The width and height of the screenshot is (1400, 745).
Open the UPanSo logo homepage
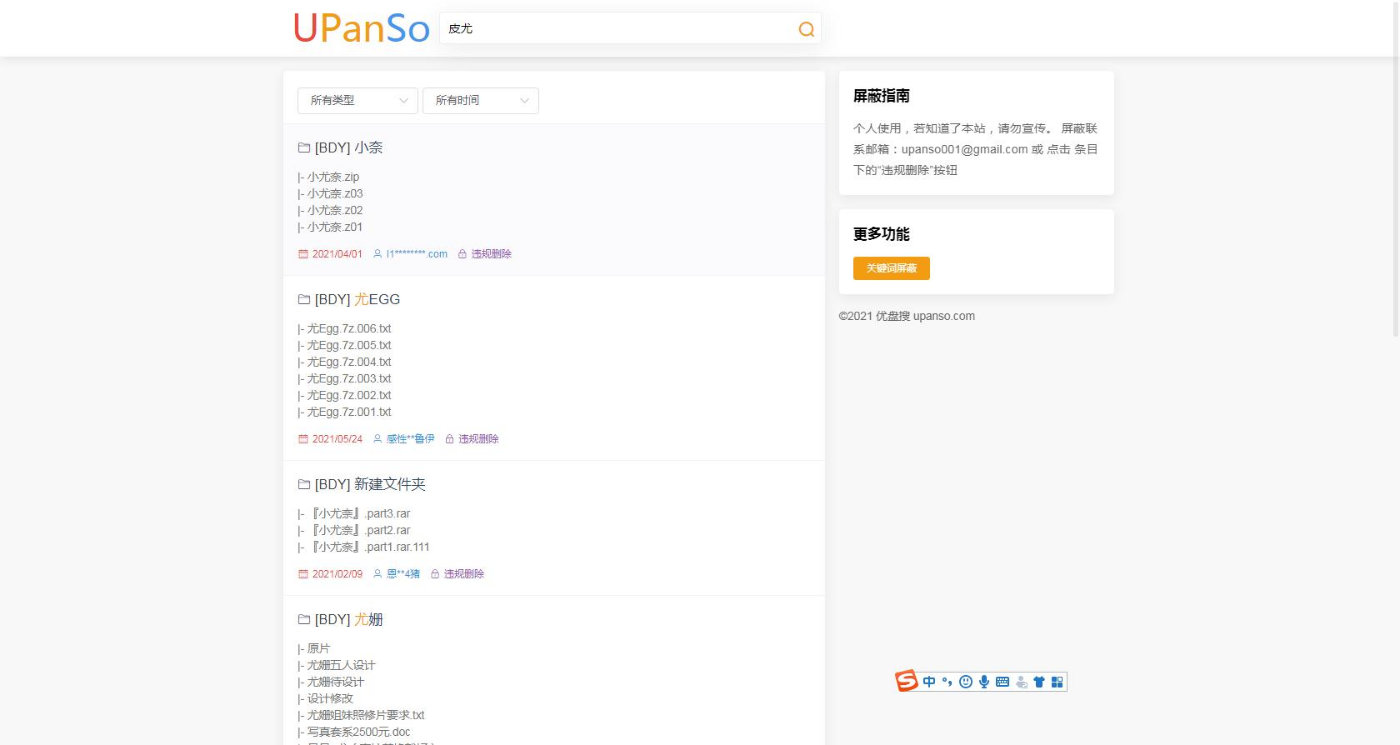click(x=362, y=28)
